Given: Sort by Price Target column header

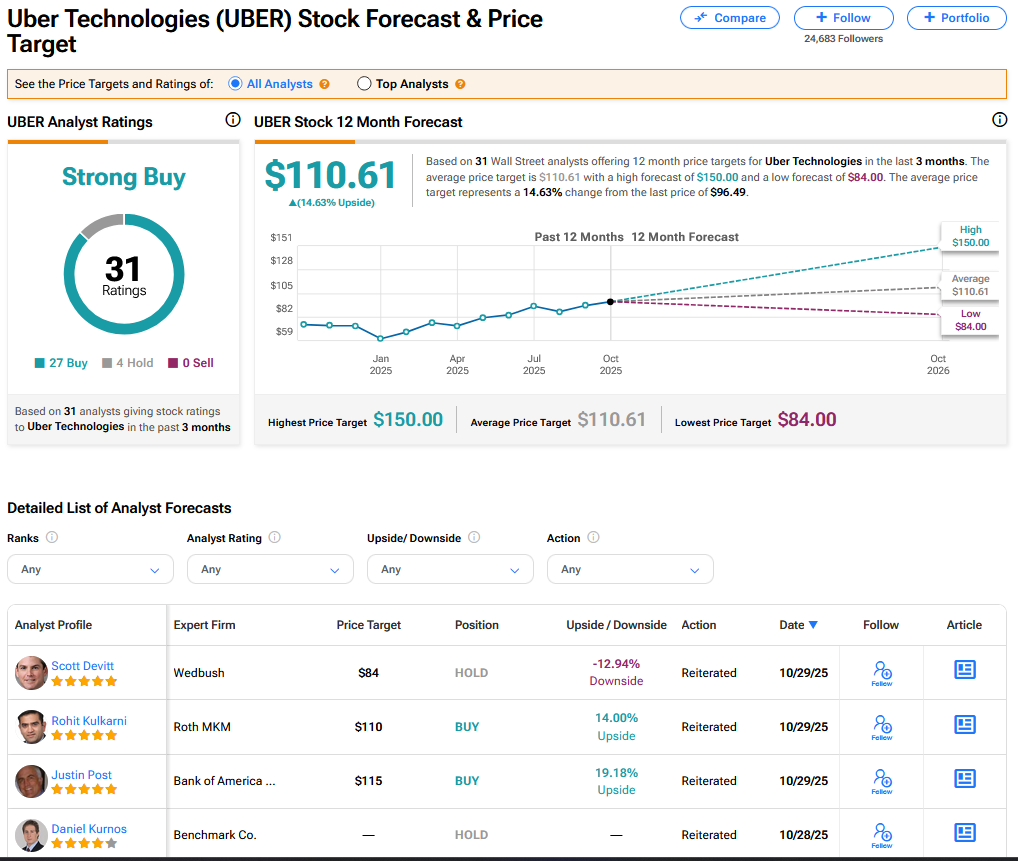Looking at the screenshot, I should [x=368, y=625].
